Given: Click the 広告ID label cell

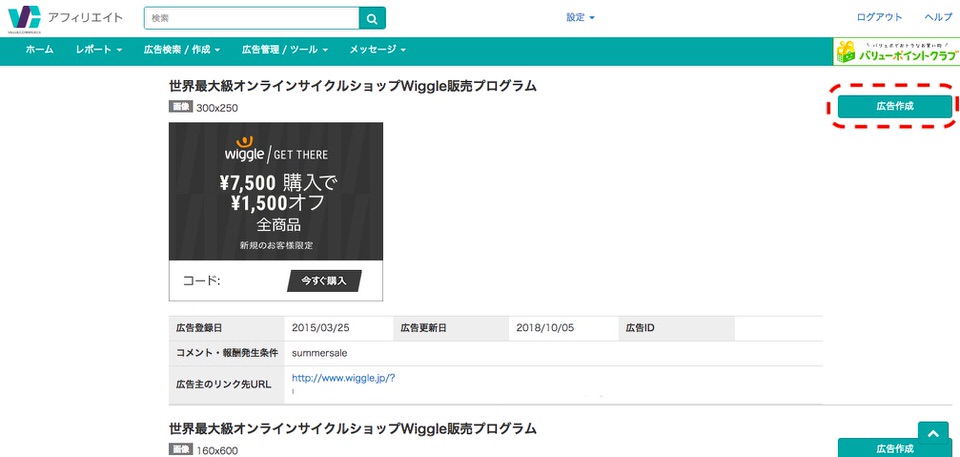Looking at the screenshot, I should (x=677, y=328).
